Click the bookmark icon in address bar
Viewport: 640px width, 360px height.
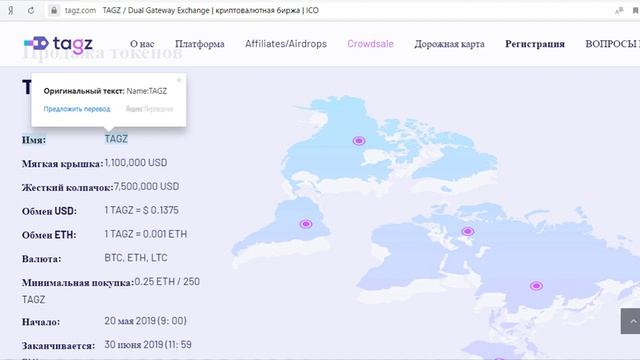click(636, 11)
